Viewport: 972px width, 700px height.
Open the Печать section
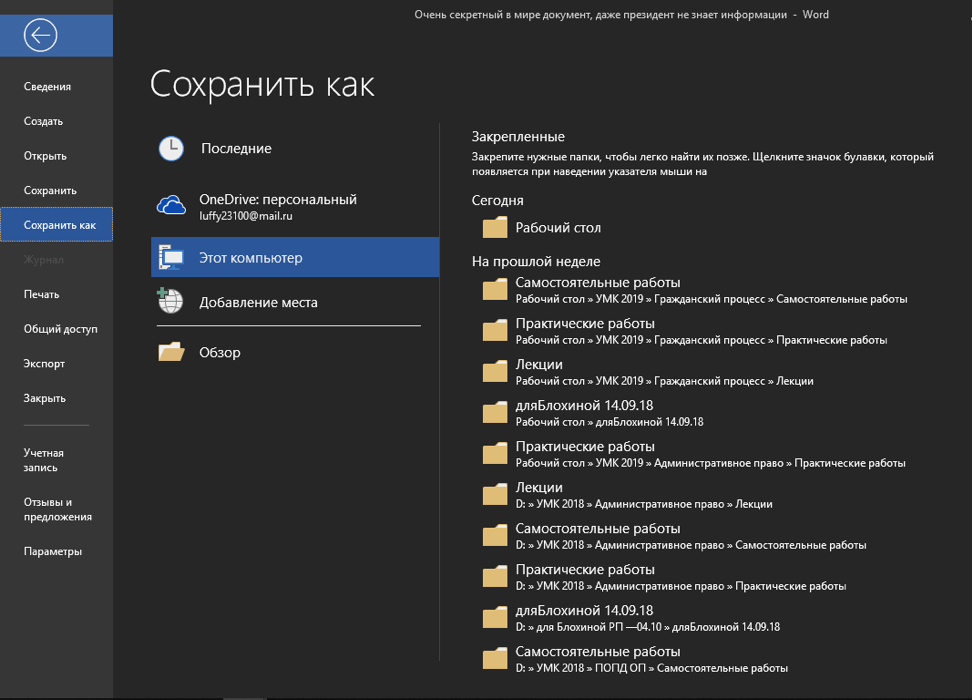click(56, 295)
